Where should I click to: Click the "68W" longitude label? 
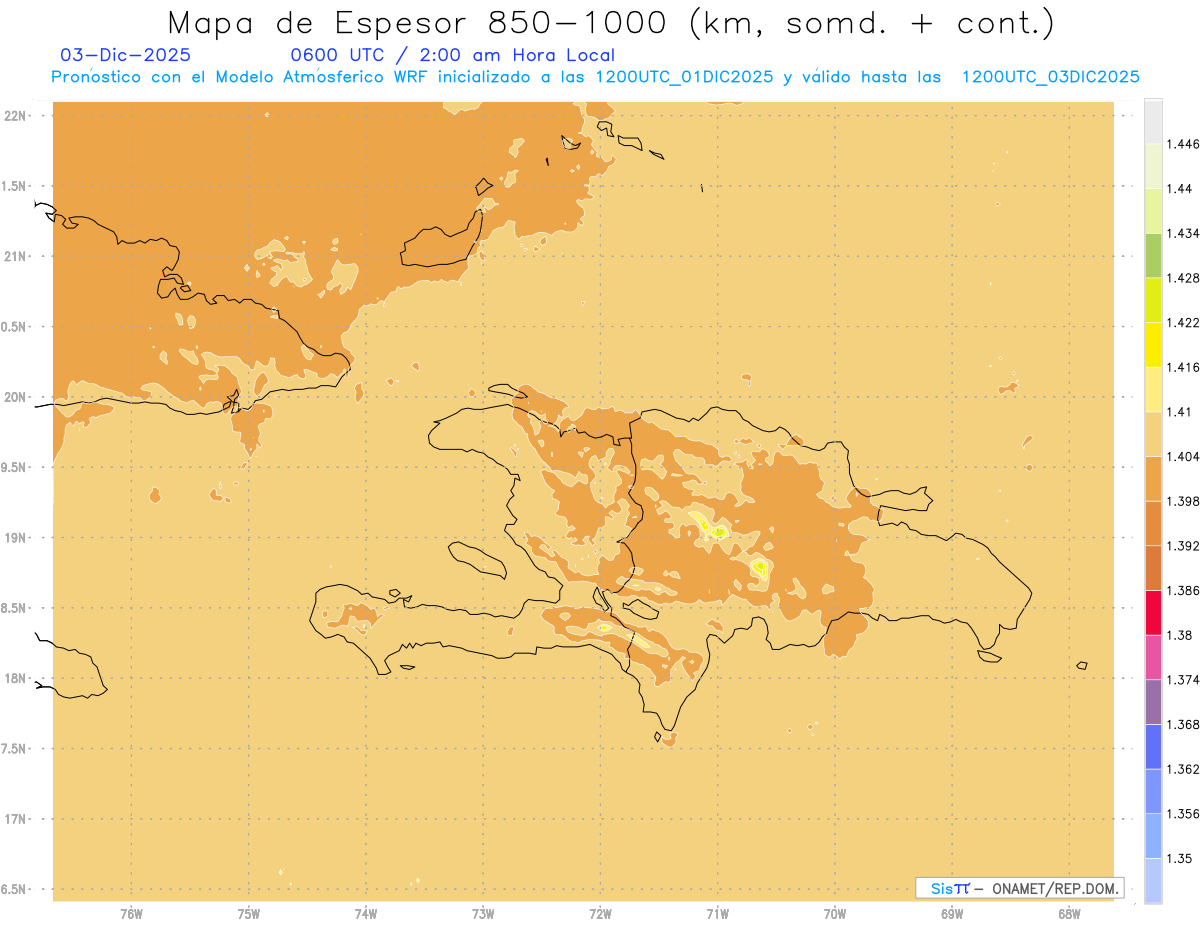1069,913
